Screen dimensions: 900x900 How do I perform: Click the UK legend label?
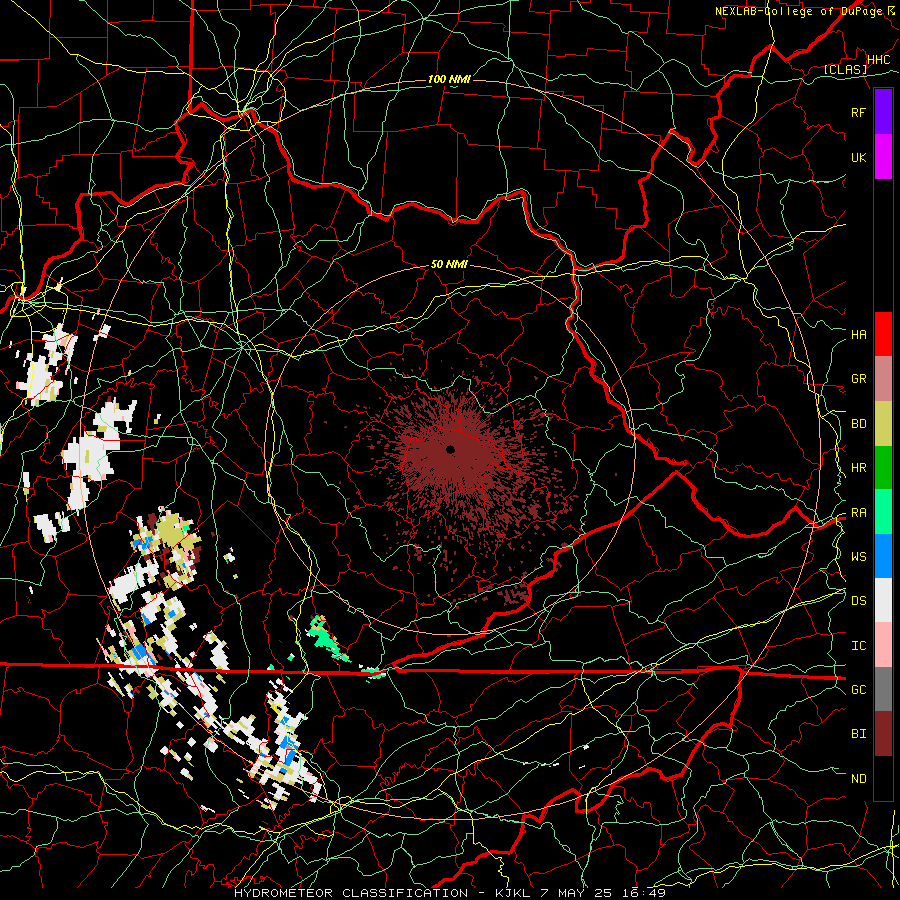(x=858, y=157)
